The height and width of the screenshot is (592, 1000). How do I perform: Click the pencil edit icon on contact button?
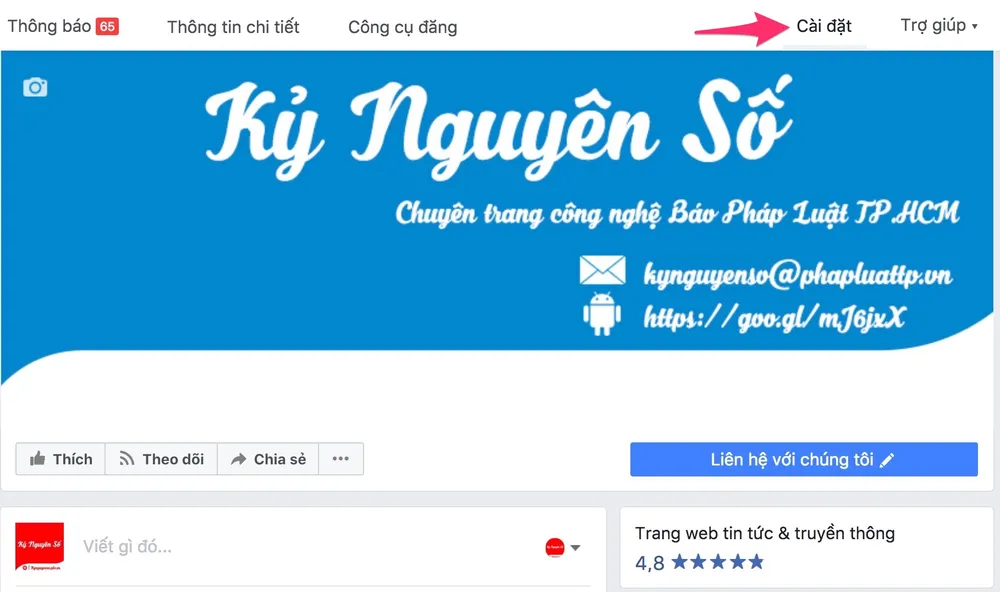(x=886, y=460)
